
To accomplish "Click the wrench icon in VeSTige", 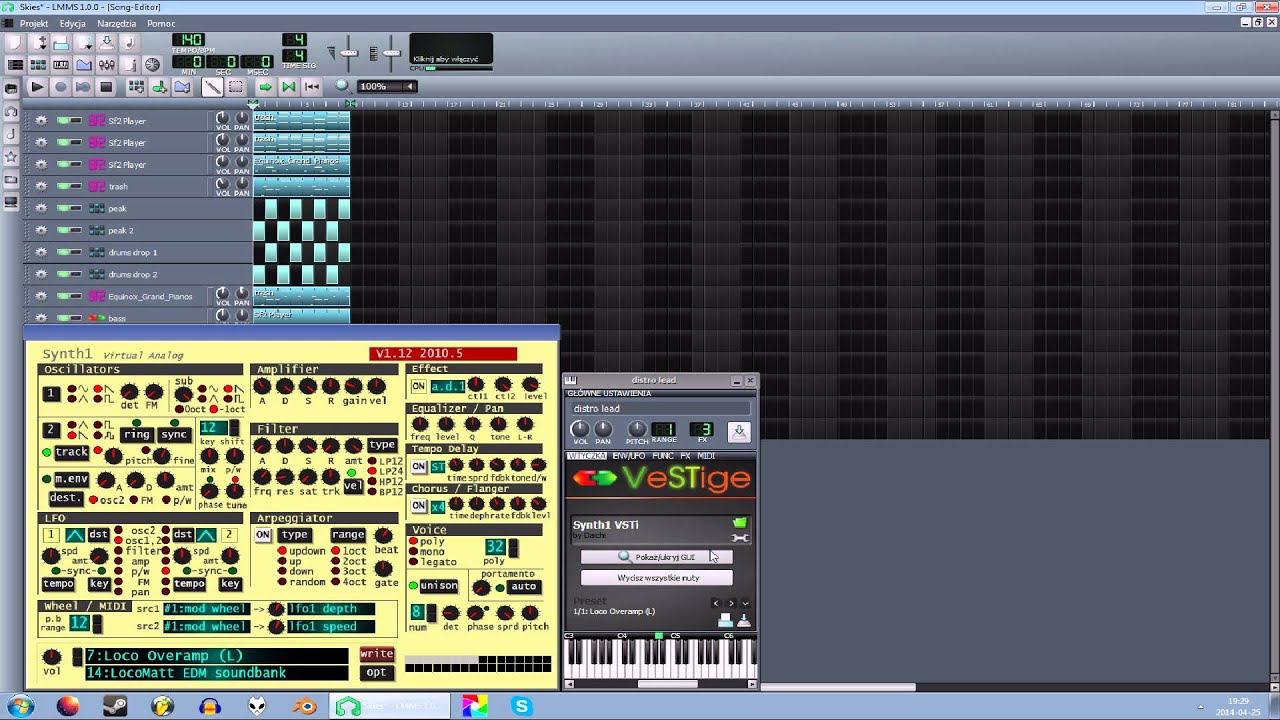I will tap(740, 538).
